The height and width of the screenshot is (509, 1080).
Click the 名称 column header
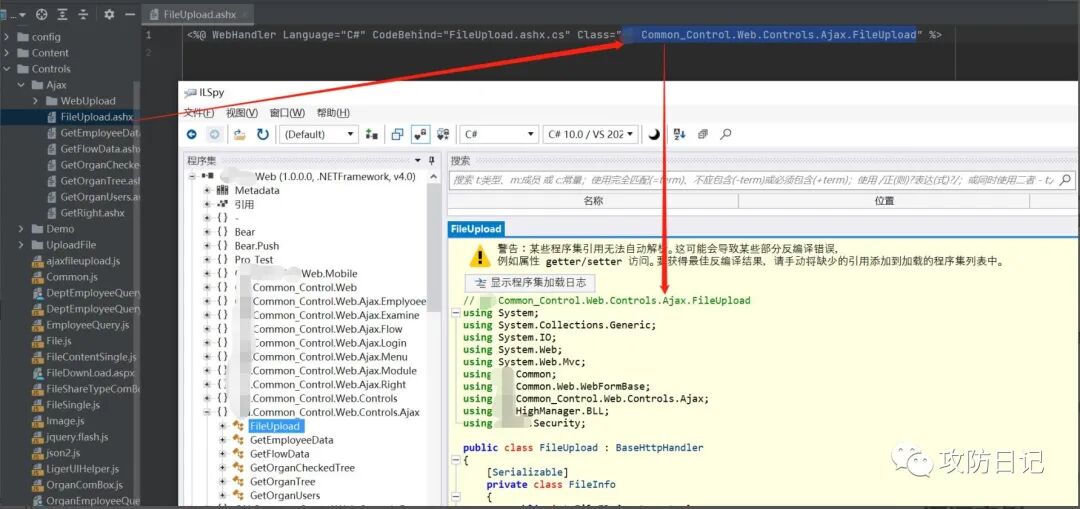592,201
